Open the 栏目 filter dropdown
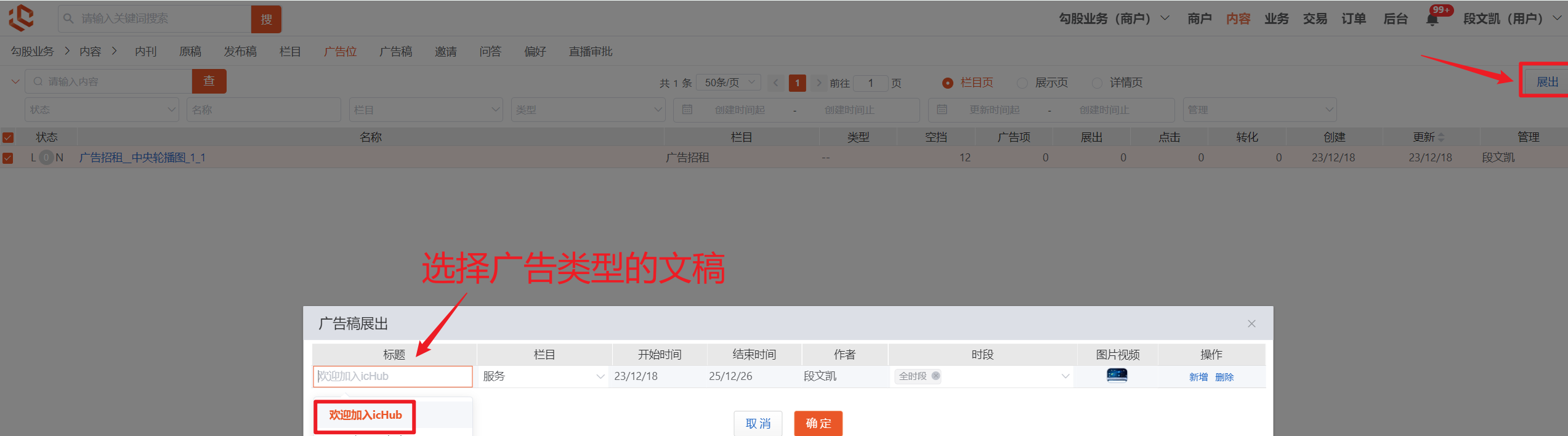1568x436 pixels. pyautogui.click(x=426, y=110)
